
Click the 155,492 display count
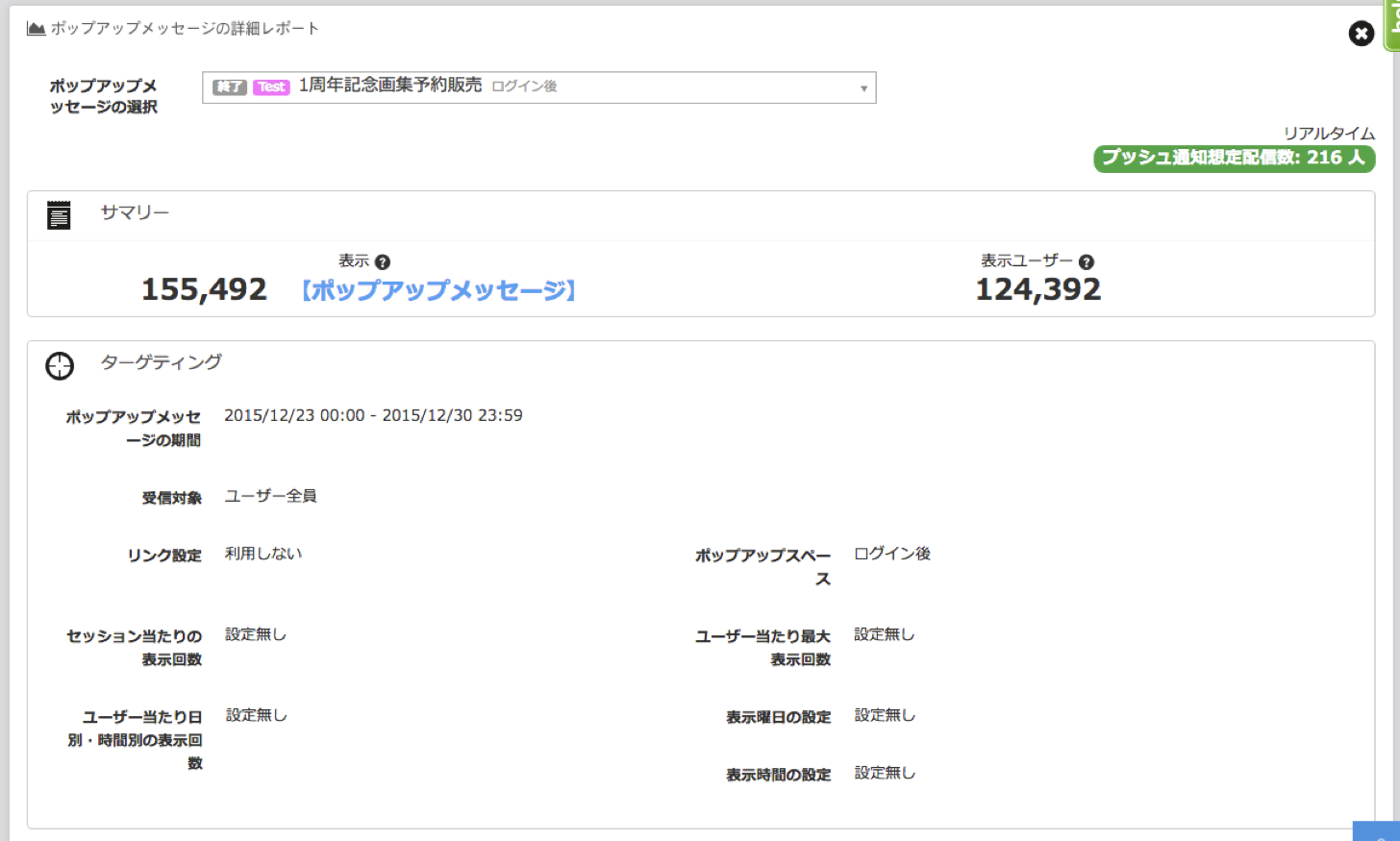click(x=204, y=289)
